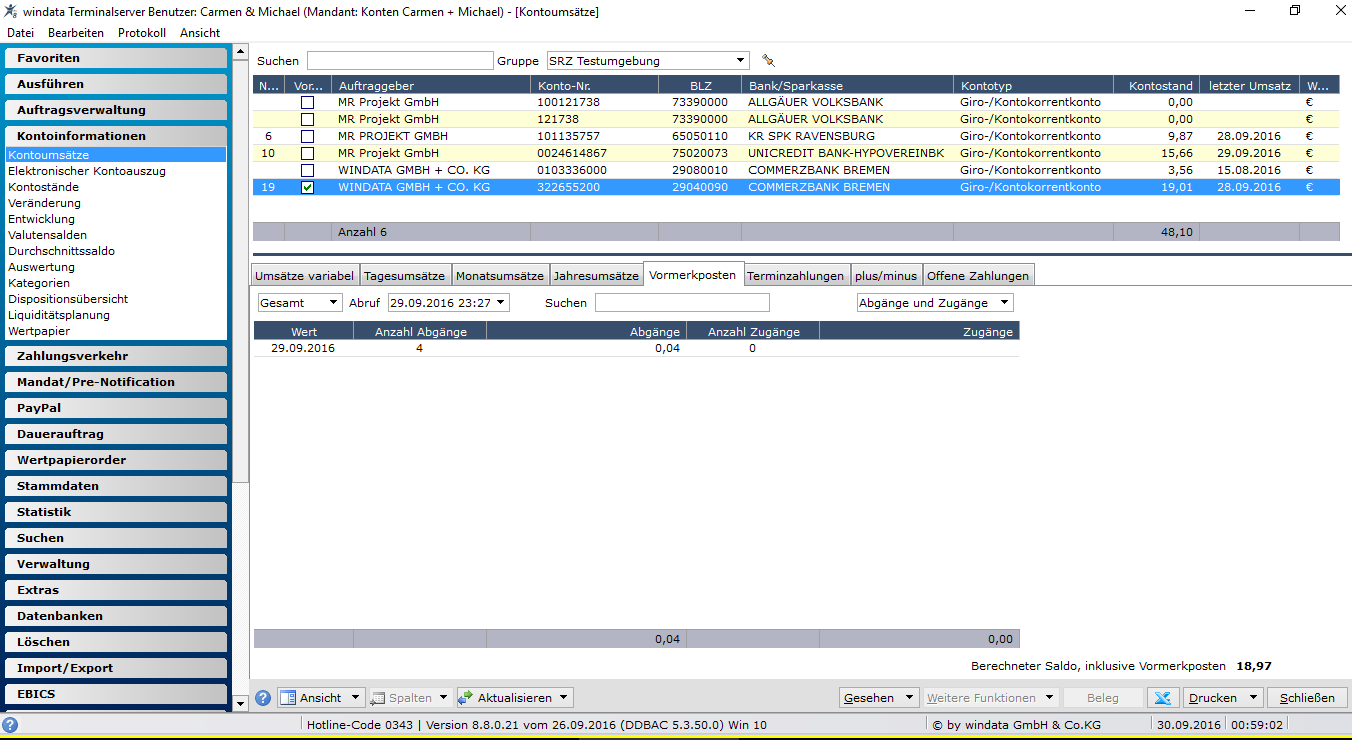Uncheck the WINDATA Commerzbank 322655200 checkbox

pyautogui.click(x=308, y=187)
